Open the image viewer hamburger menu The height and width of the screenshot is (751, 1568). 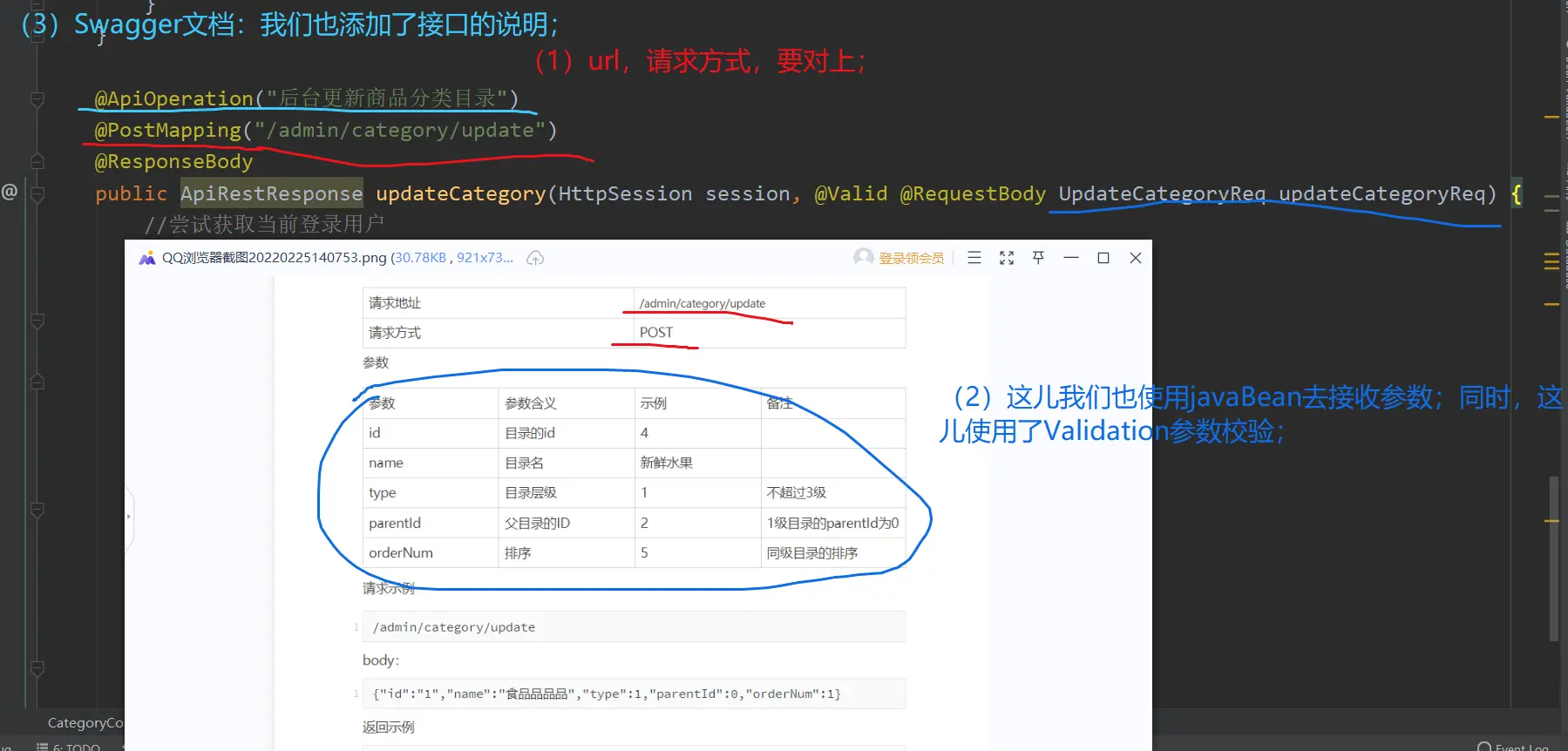point(974,258)
